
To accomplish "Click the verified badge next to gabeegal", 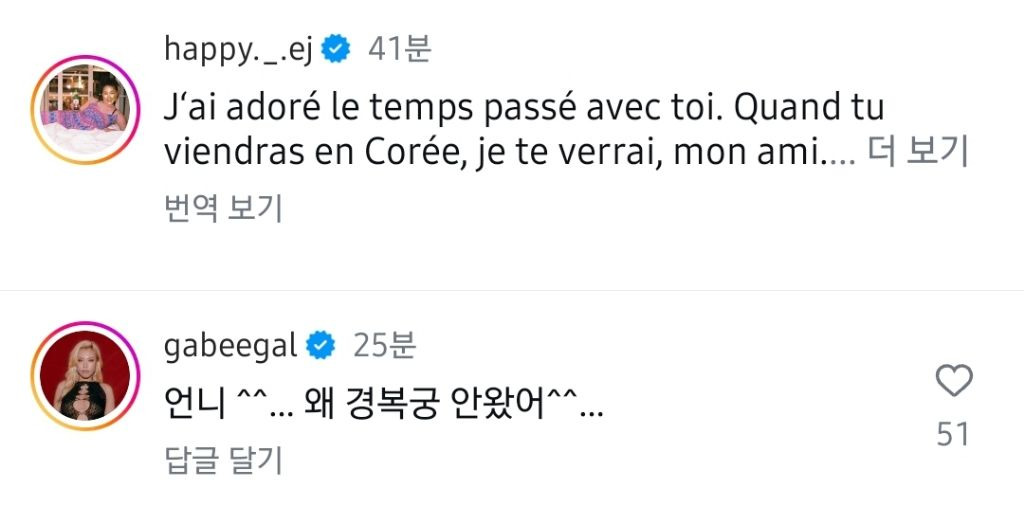I will [x=321, y=346].
